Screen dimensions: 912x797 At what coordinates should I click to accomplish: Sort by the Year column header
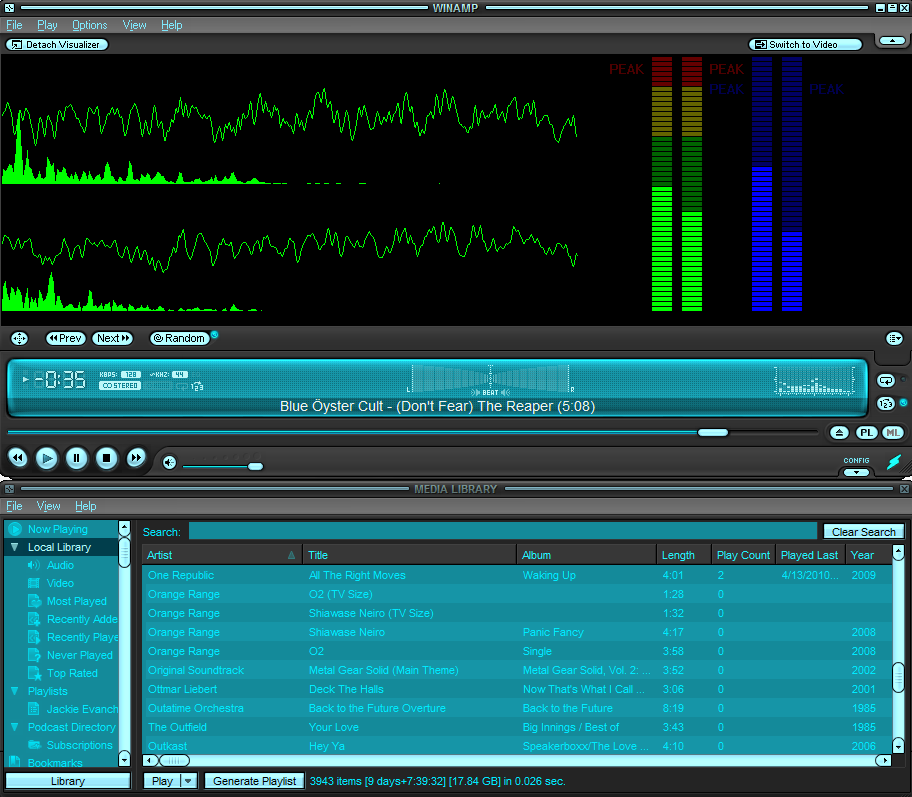(868, 555)
